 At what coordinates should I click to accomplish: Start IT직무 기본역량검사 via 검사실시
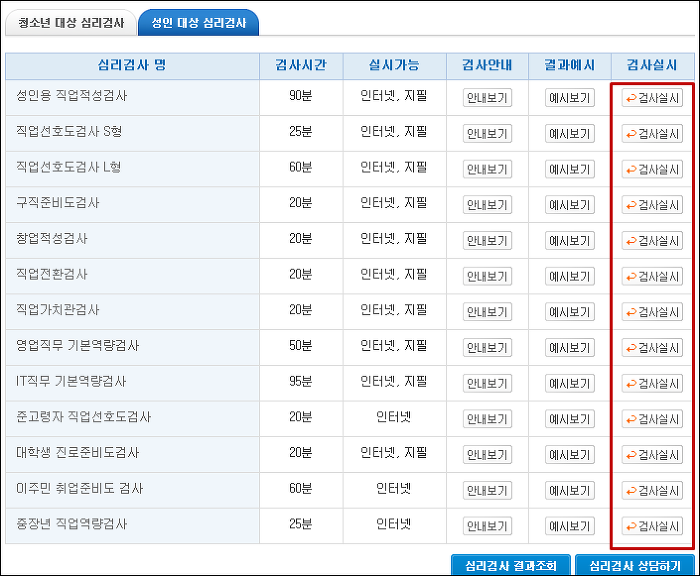tap(652, 383)
